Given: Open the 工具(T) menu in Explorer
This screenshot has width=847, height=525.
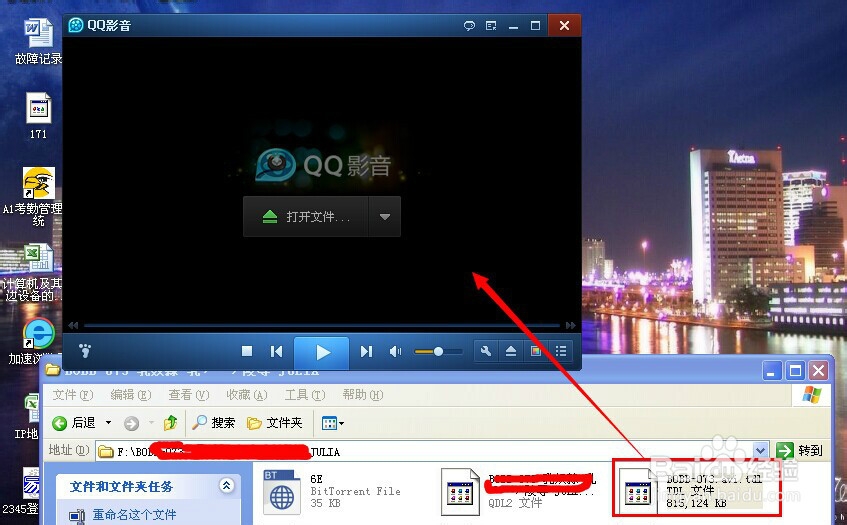Looking at the screenshot, I should [x=305, y=395].
